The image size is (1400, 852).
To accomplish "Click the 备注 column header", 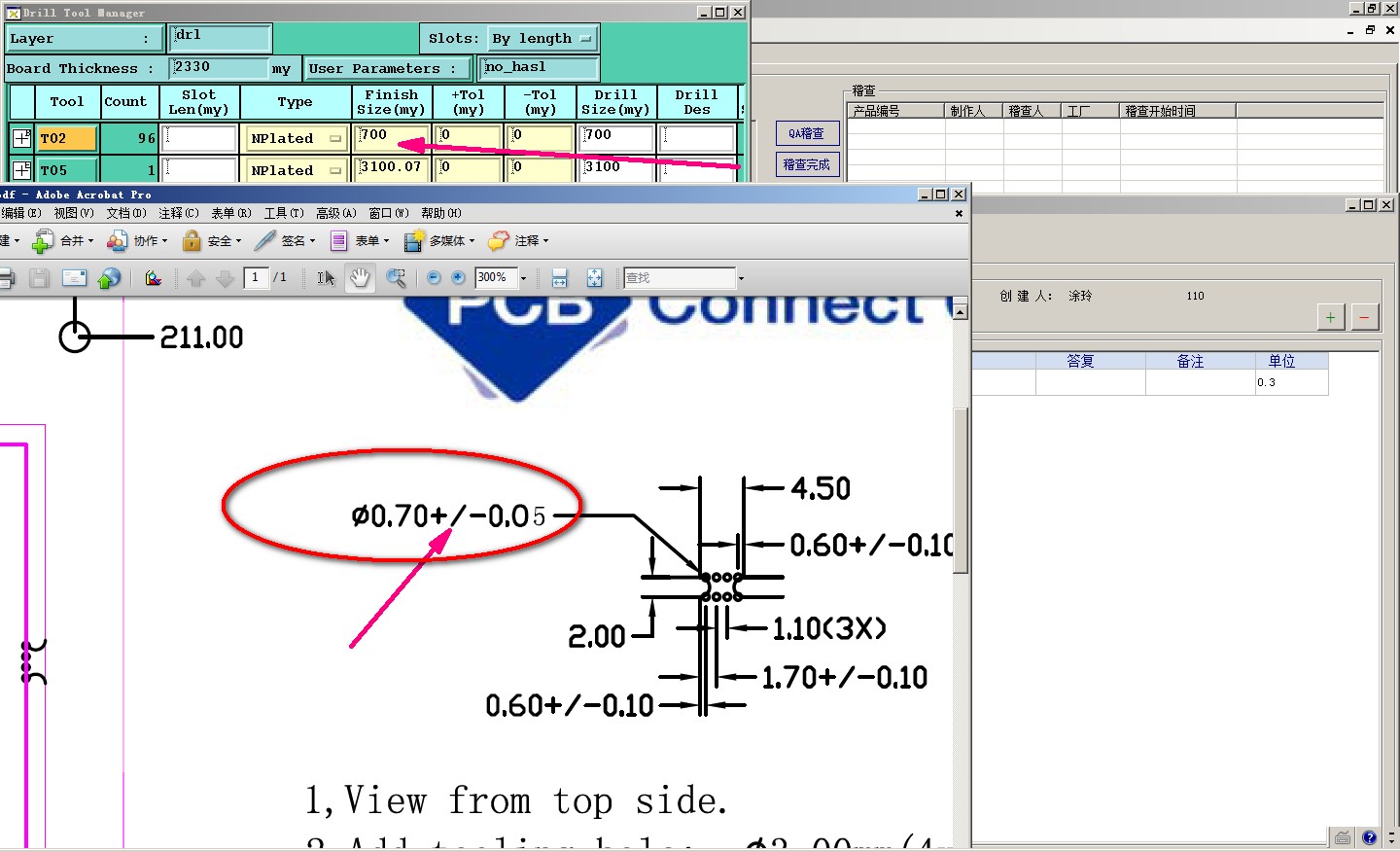I will 1201,361.
